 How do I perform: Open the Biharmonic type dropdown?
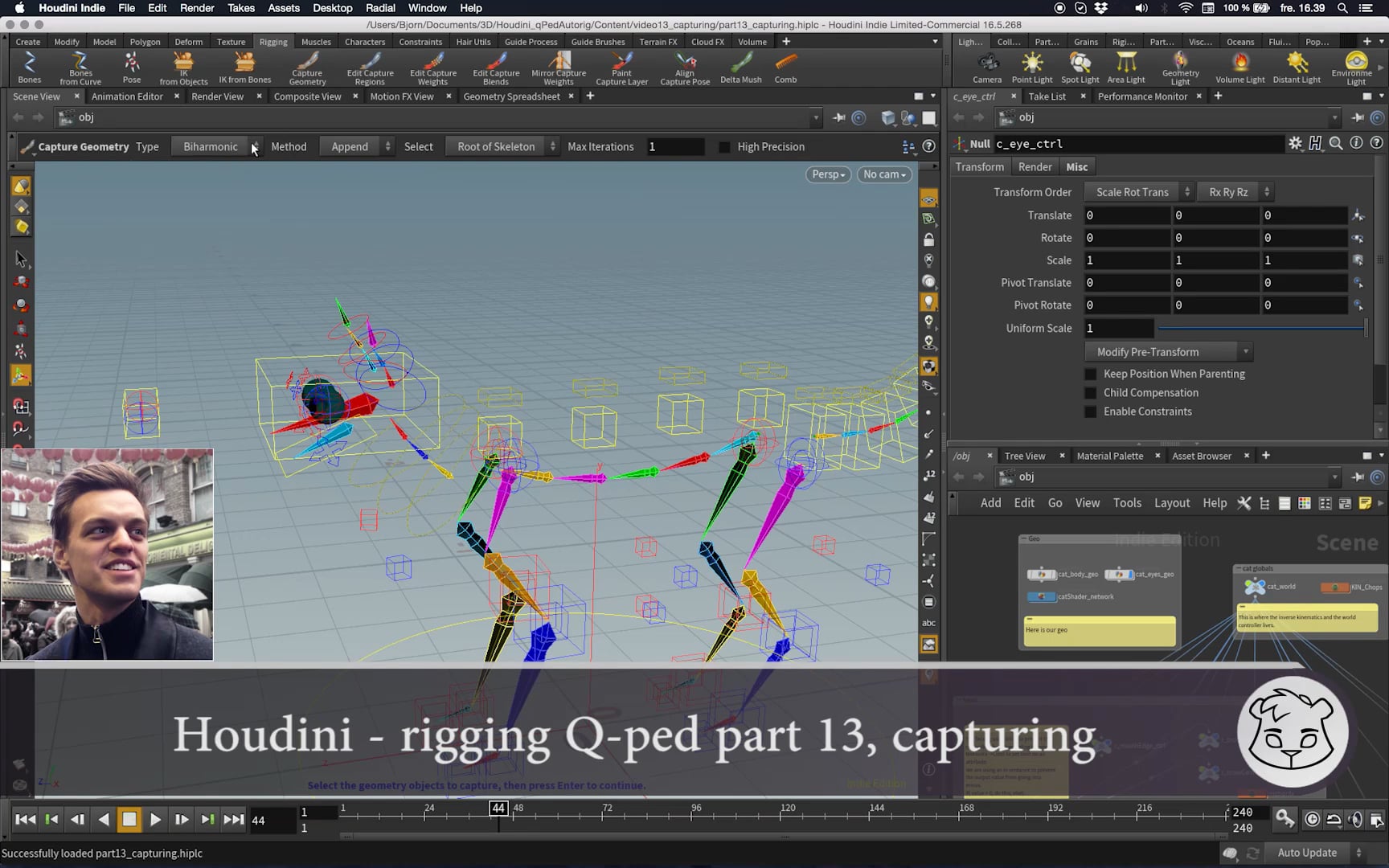[x=216, y=146]
